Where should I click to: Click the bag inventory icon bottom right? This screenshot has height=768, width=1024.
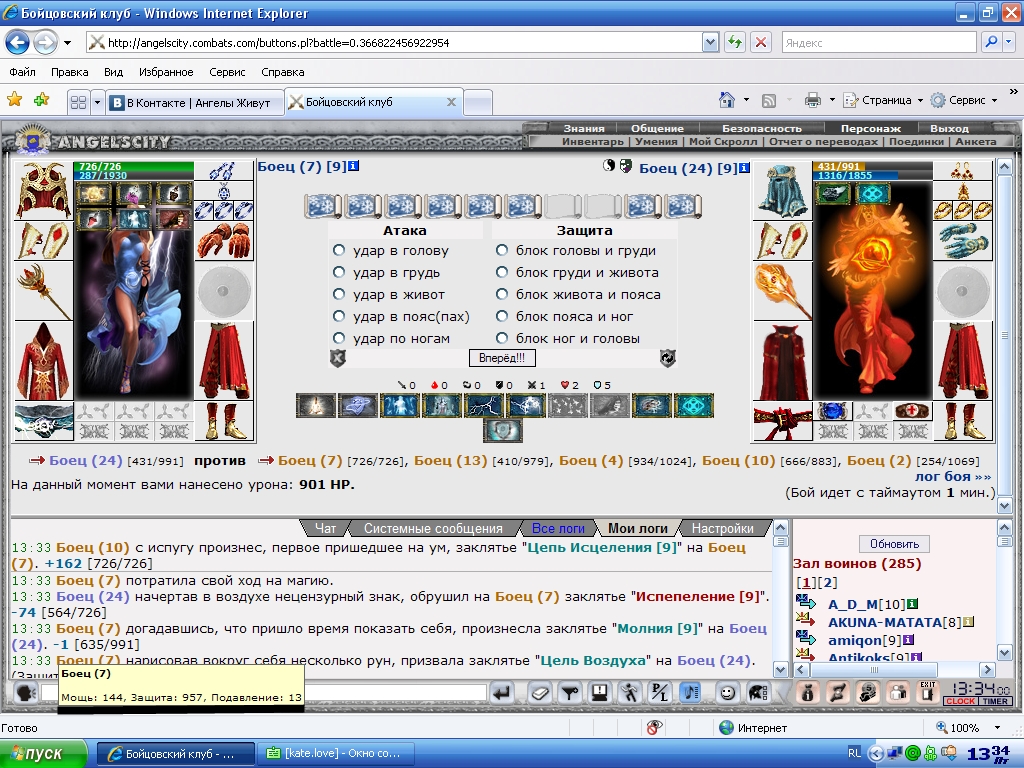coord(807,692)
